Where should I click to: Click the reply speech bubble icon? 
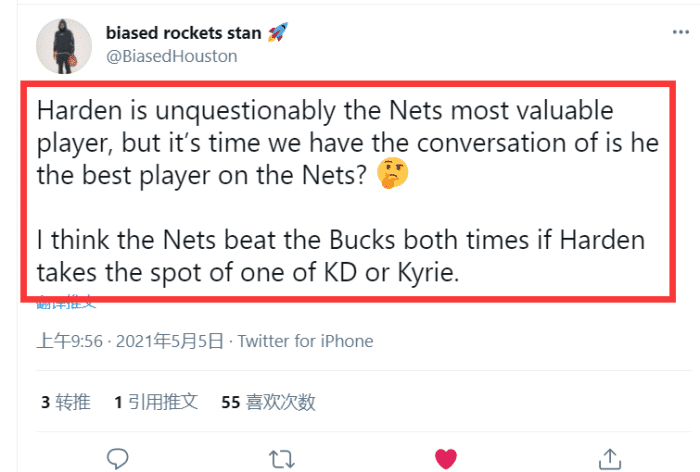(x=118, y=458)
